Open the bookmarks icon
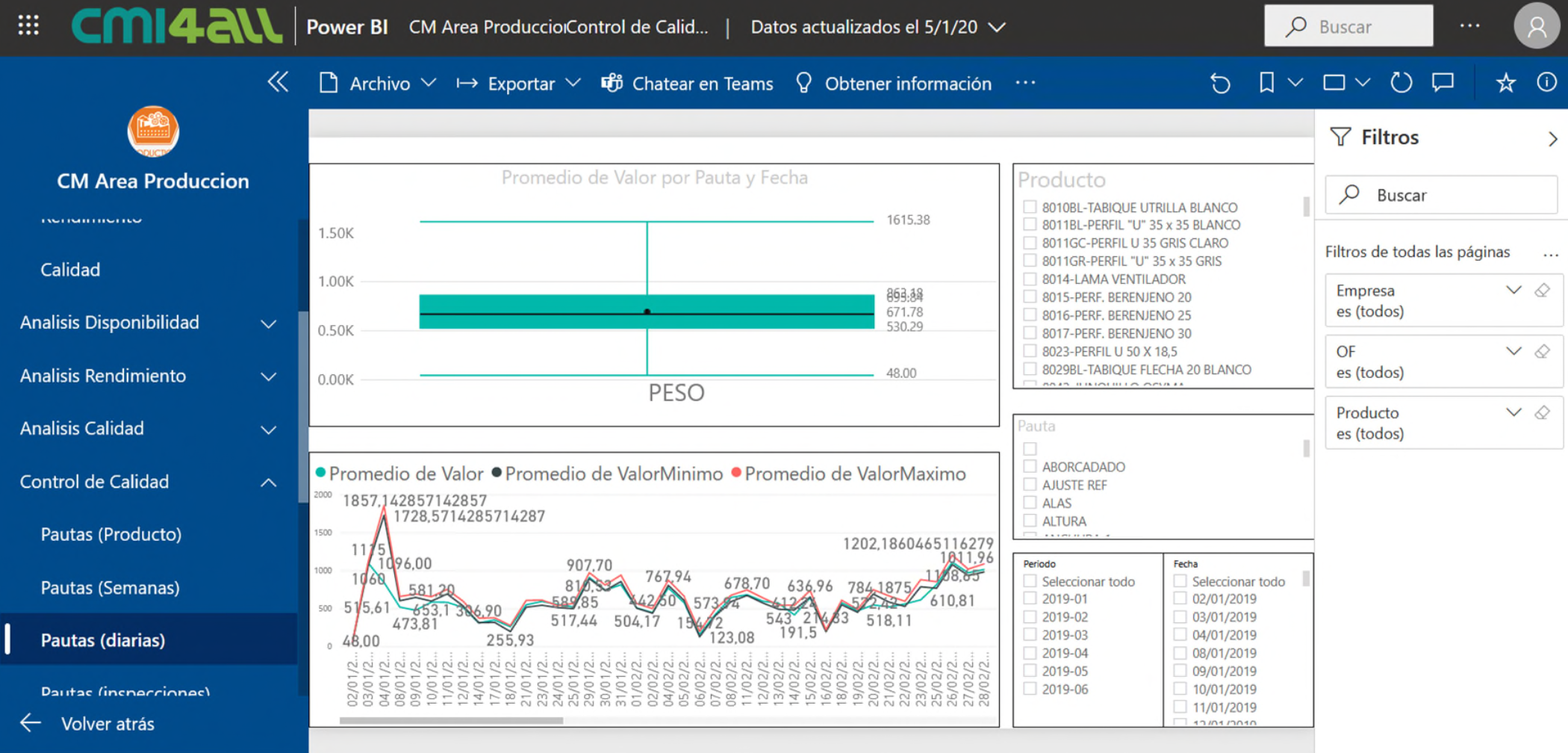This screenshot has height=753, width=1568. [x=1266, y=83]
